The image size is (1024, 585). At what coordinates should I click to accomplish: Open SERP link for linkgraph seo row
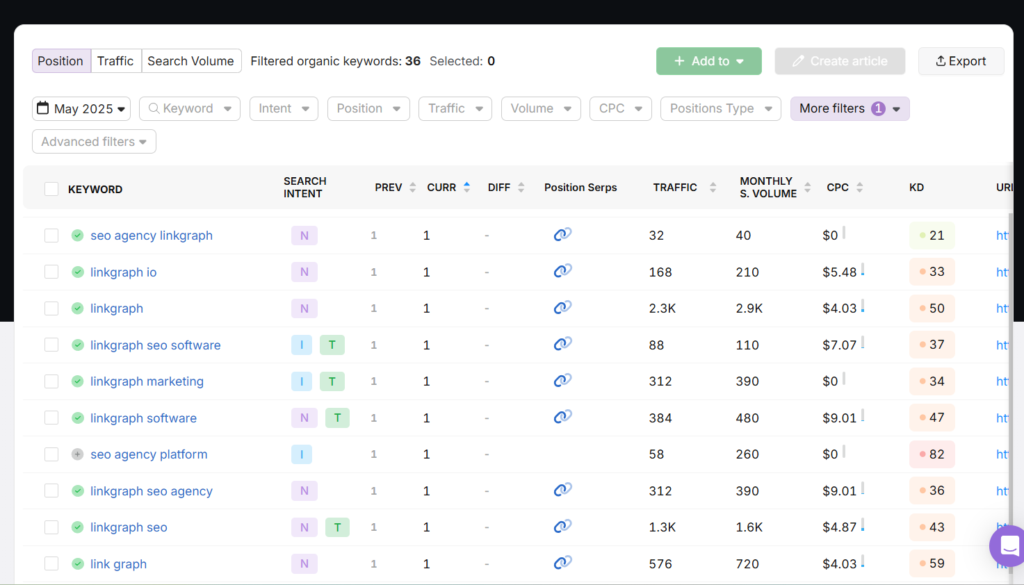(x=562, y=526)
